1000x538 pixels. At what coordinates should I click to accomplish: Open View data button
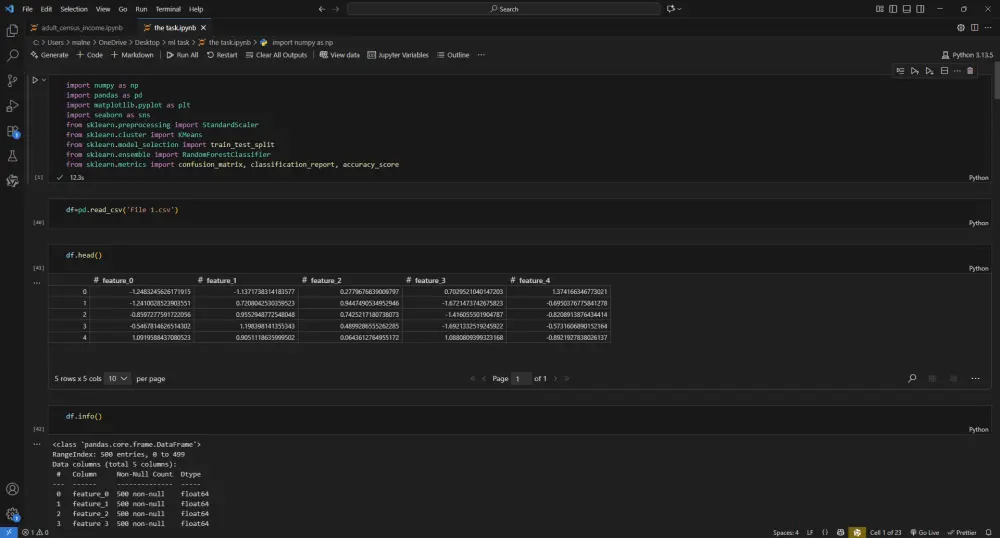coord(339,55)
